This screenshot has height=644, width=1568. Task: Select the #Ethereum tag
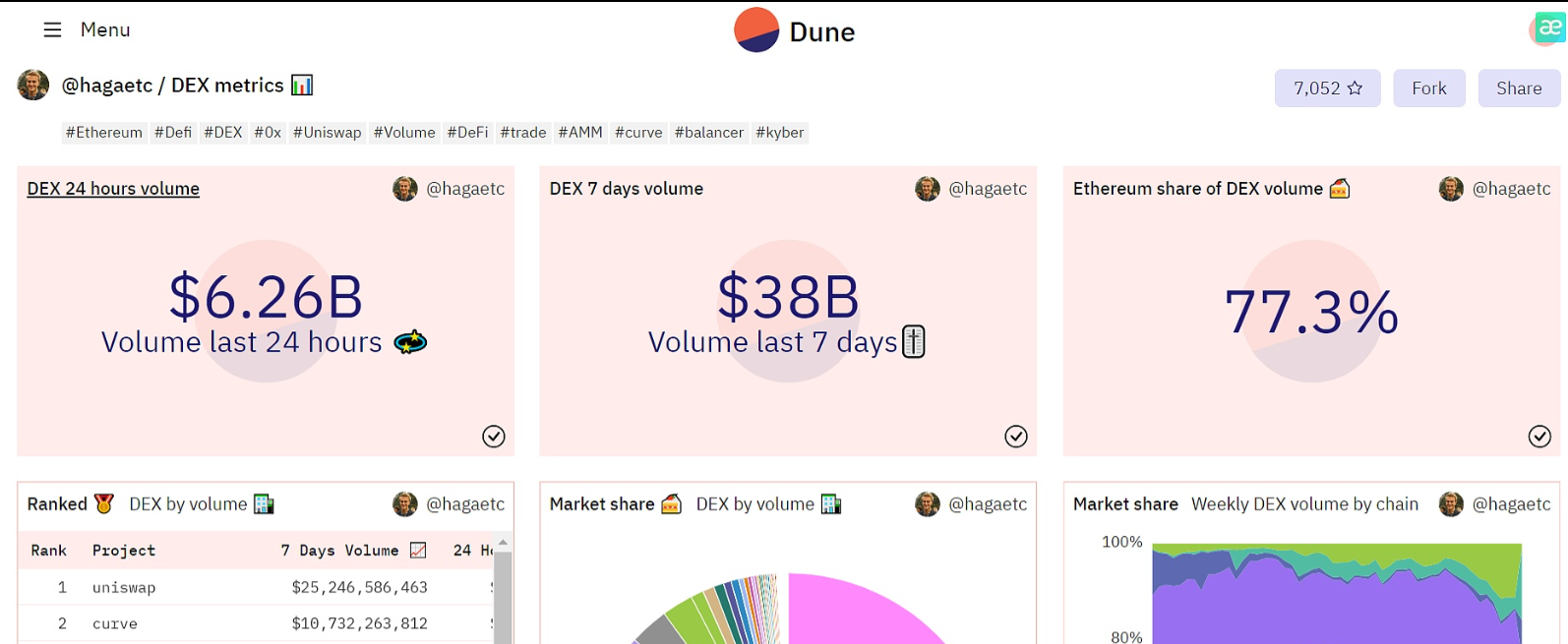click(103, 133)
